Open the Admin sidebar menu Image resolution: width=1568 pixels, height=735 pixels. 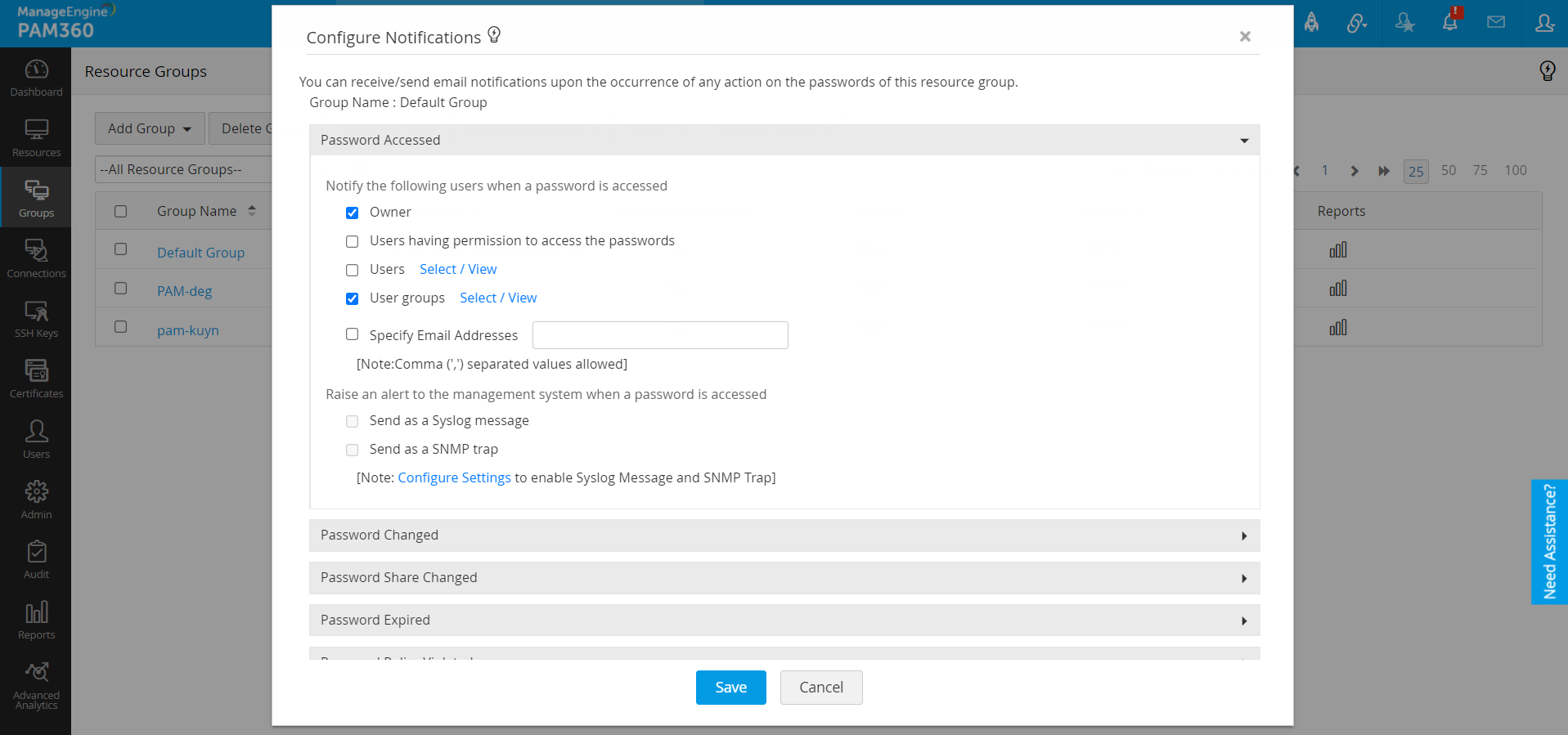[36, 500]
